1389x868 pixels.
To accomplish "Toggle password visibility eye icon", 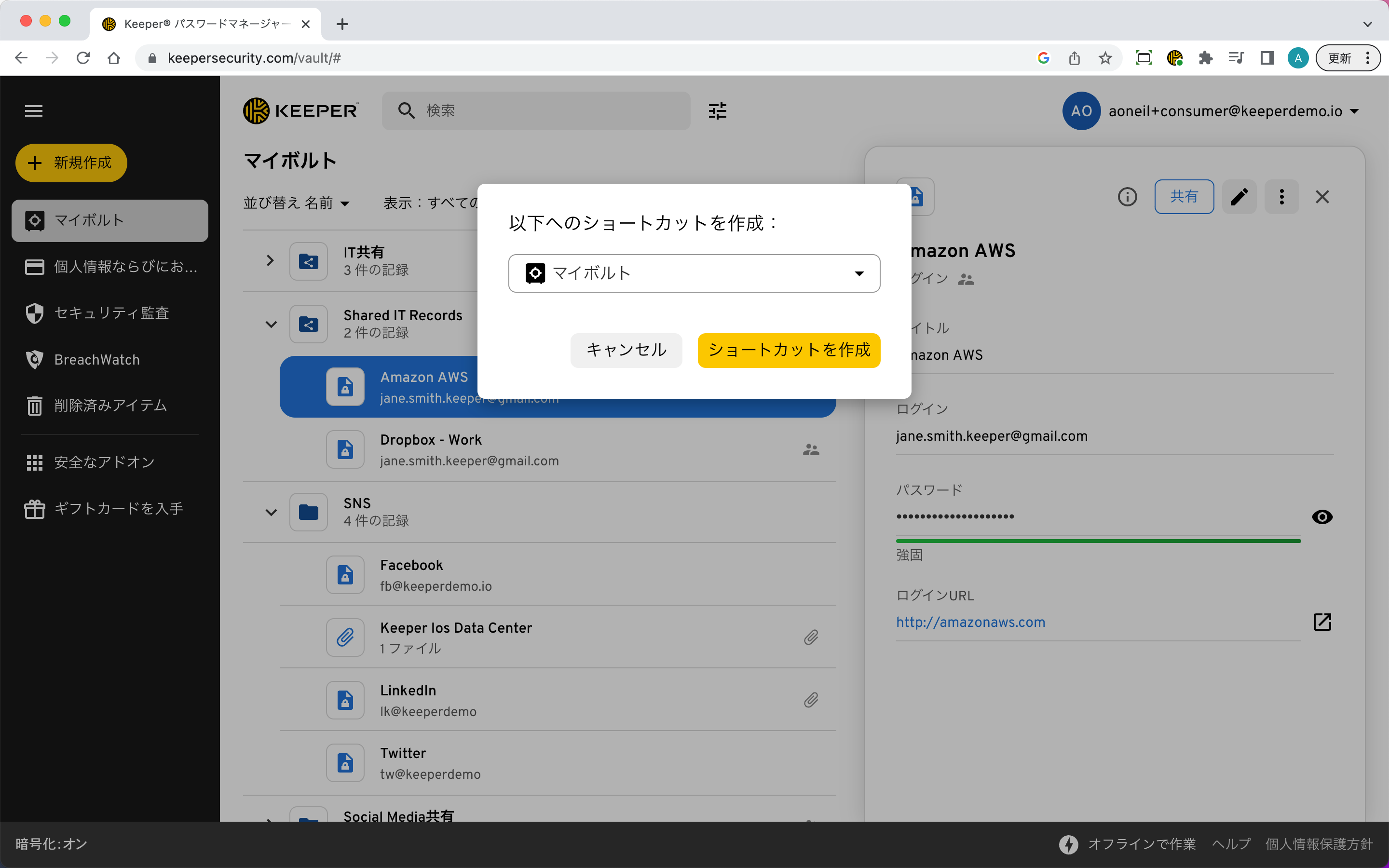I will [x=1322, y=516].
